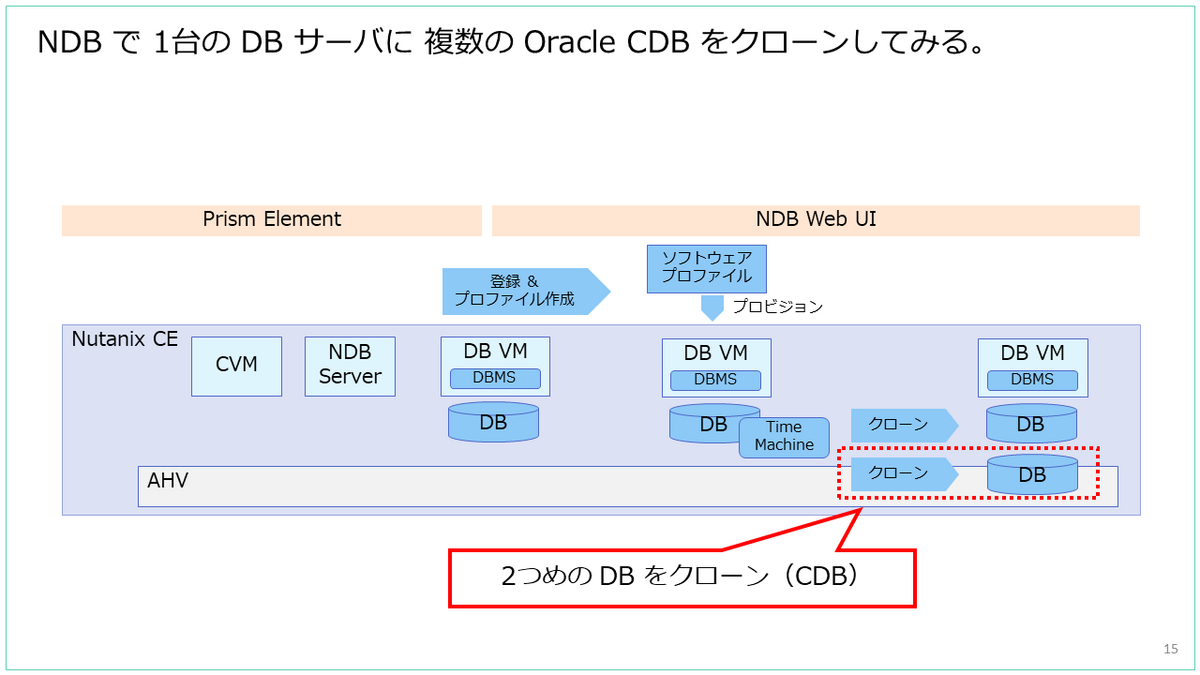Select the 'NDB Server' box
This screenshot has height=675, width=1200.
coord(350,366)
